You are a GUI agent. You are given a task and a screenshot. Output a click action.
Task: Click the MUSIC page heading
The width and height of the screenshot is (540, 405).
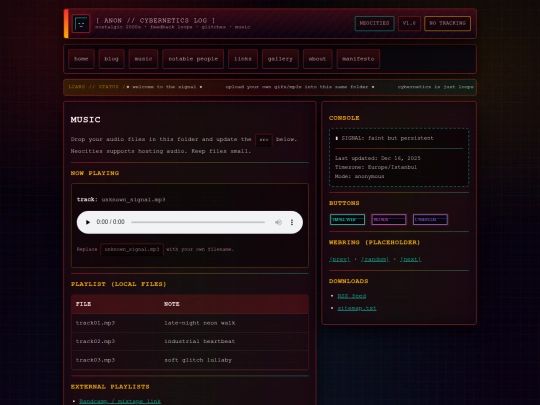tap(85, 120)
